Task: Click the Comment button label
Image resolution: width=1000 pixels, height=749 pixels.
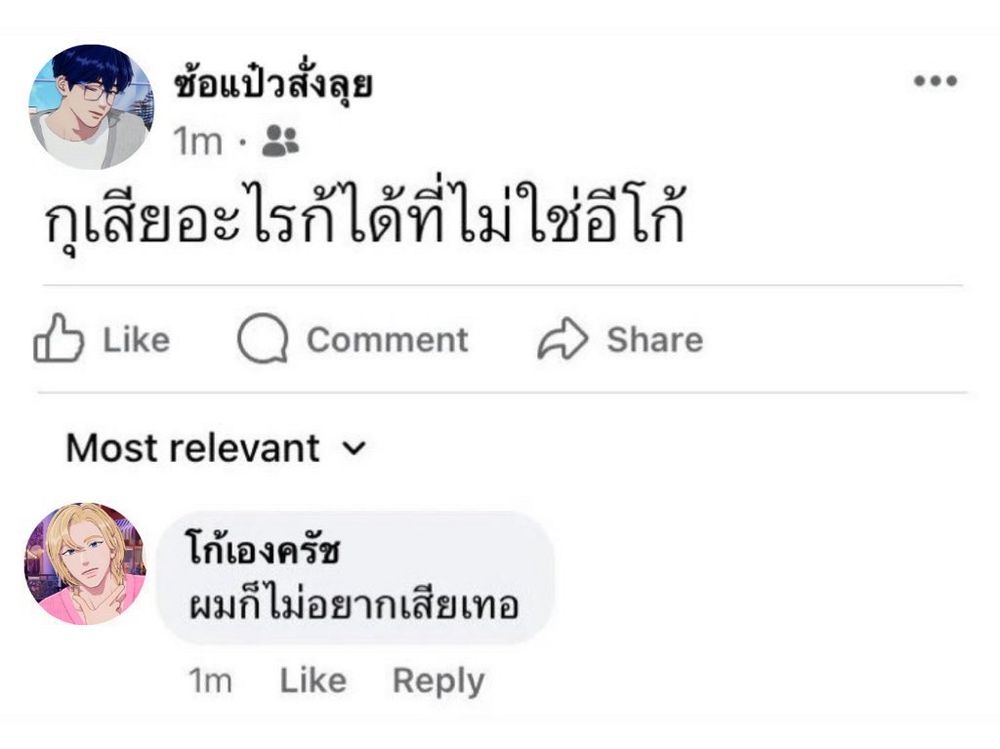Action: point(390,339)
